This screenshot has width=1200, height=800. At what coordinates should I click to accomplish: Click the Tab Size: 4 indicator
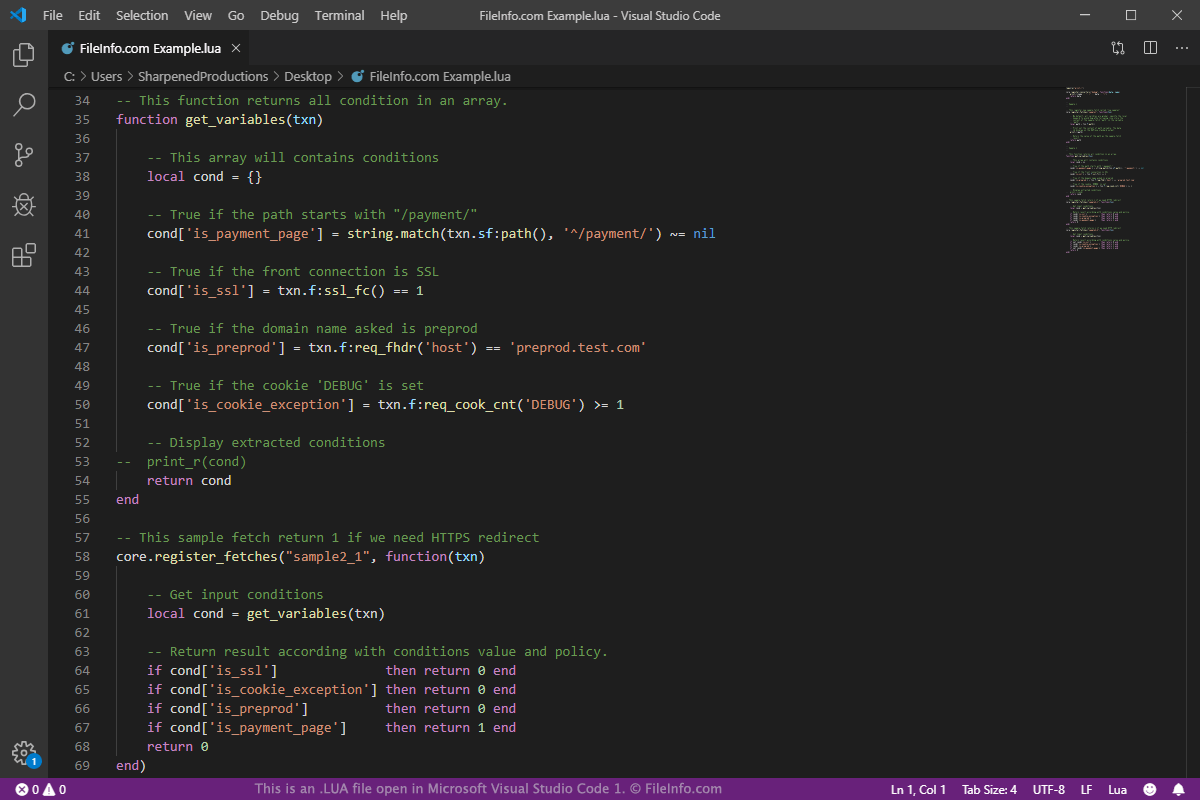pos(989,789)
